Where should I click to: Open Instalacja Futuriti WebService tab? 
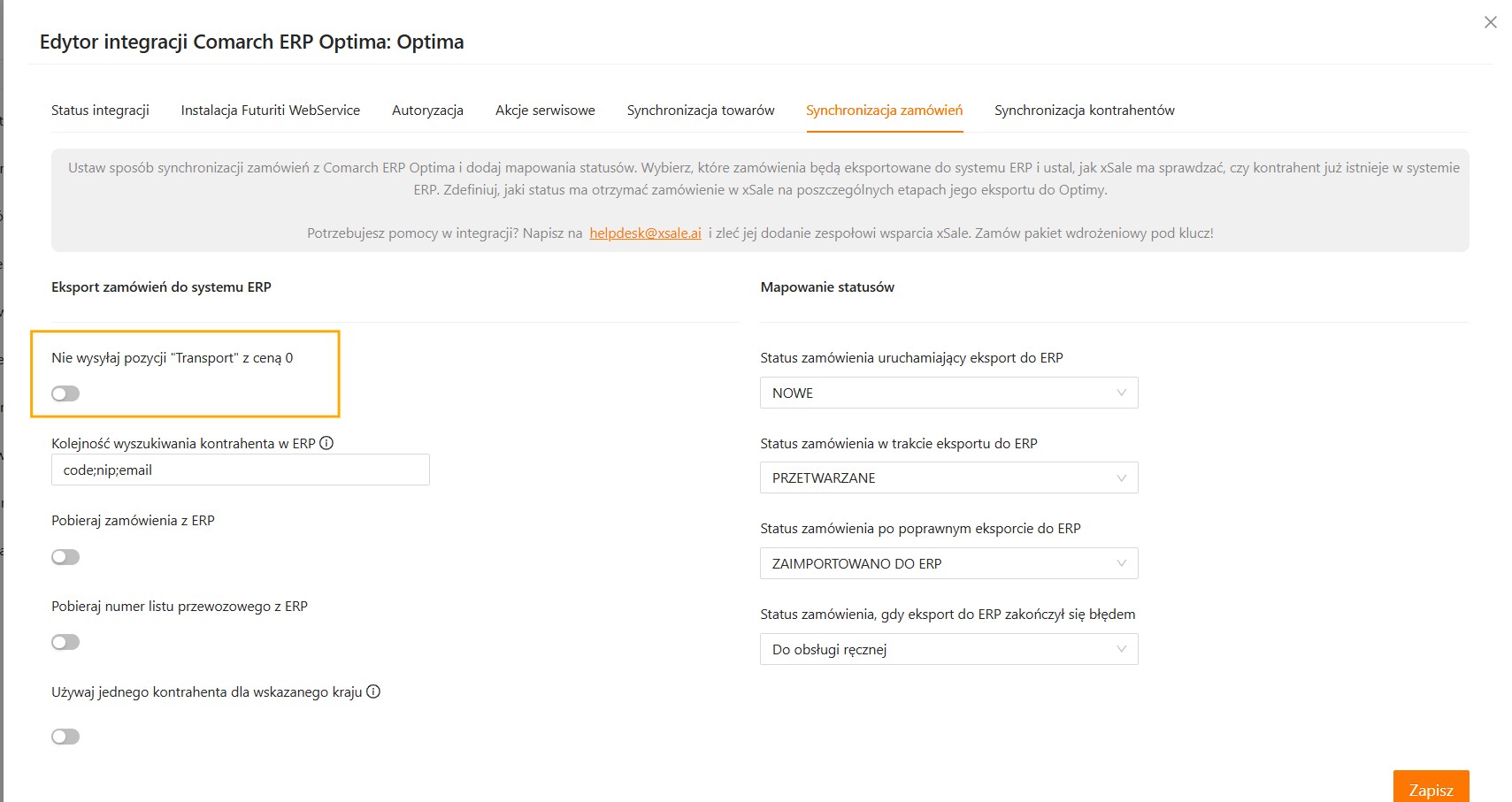[x=270, y=111]
